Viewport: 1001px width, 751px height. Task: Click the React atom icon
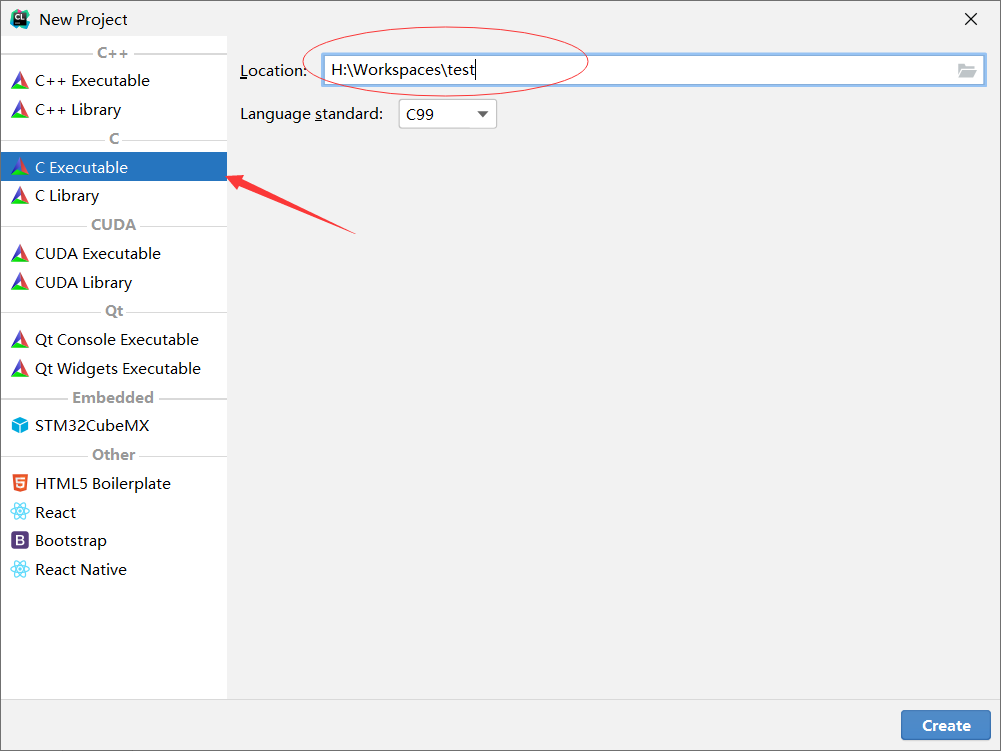20,513
